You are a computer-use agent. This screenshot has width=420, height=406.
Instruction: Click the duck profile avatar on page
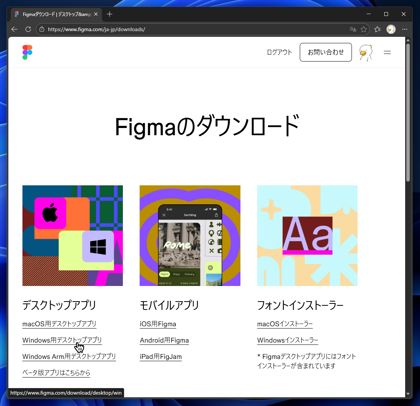366,52
